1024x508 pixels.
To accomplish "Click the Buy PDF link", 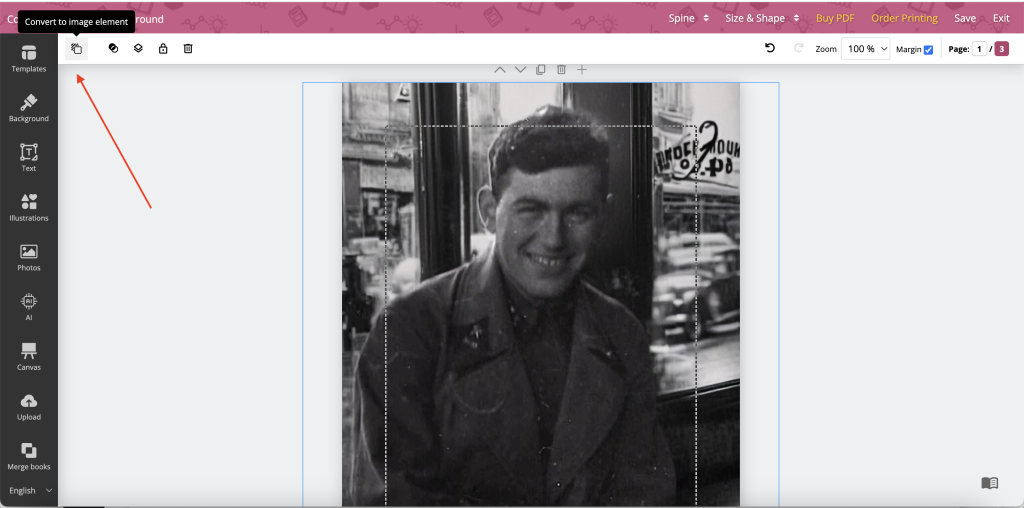I will pyautogui.click(x=835, y=18).
